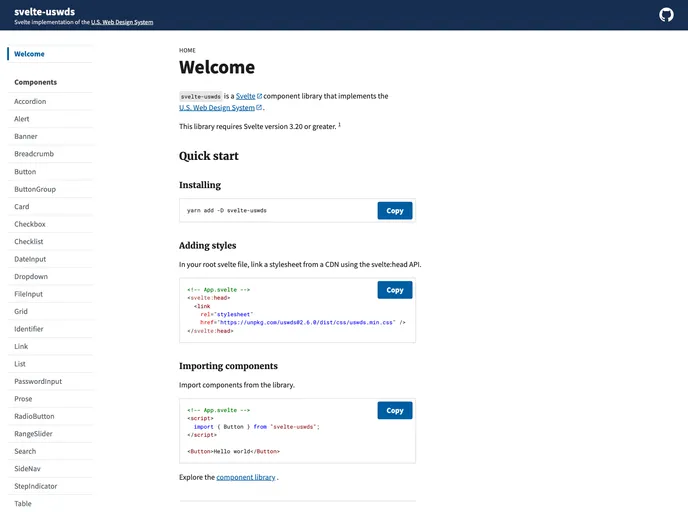Click the Importing components heading
Viewport: 688px width, 512px height.
(228, 366)
